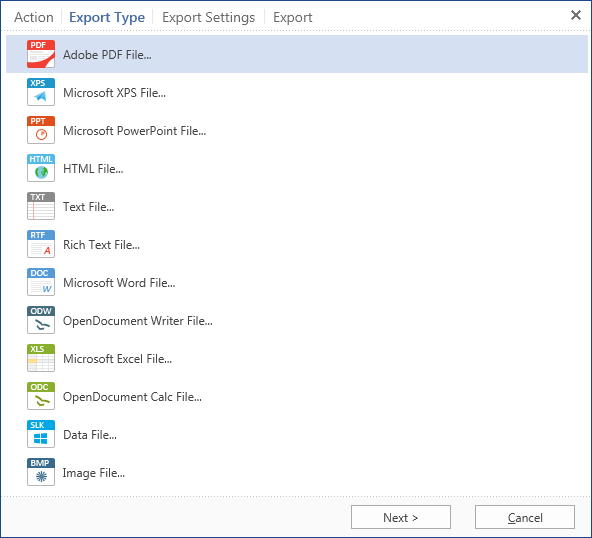Choose the Text File list entry
Screen dimensions: 592x538
pyautogui.click(x=297, y=207)
